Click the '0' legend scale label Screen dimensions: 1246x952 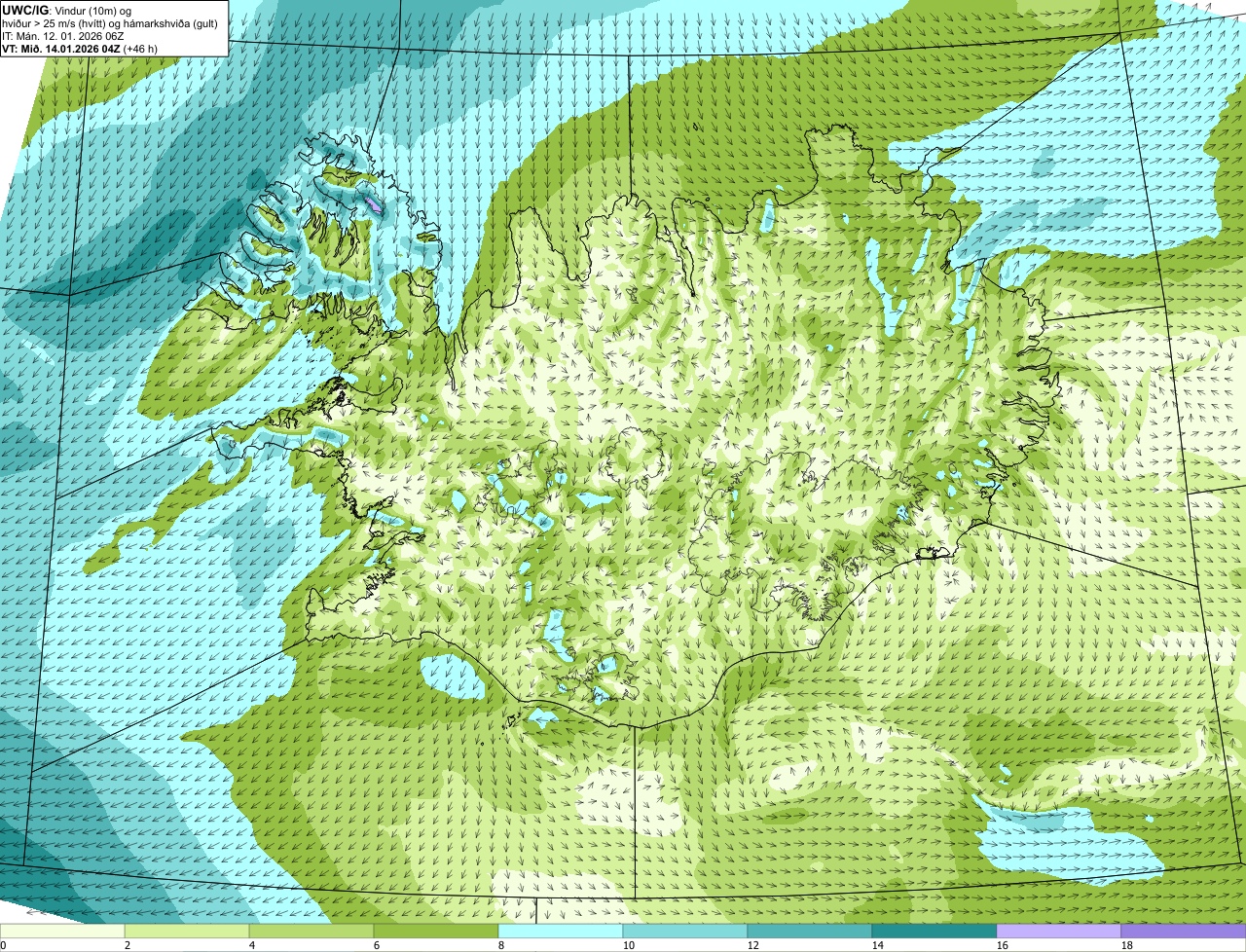[x=3, y=945]
